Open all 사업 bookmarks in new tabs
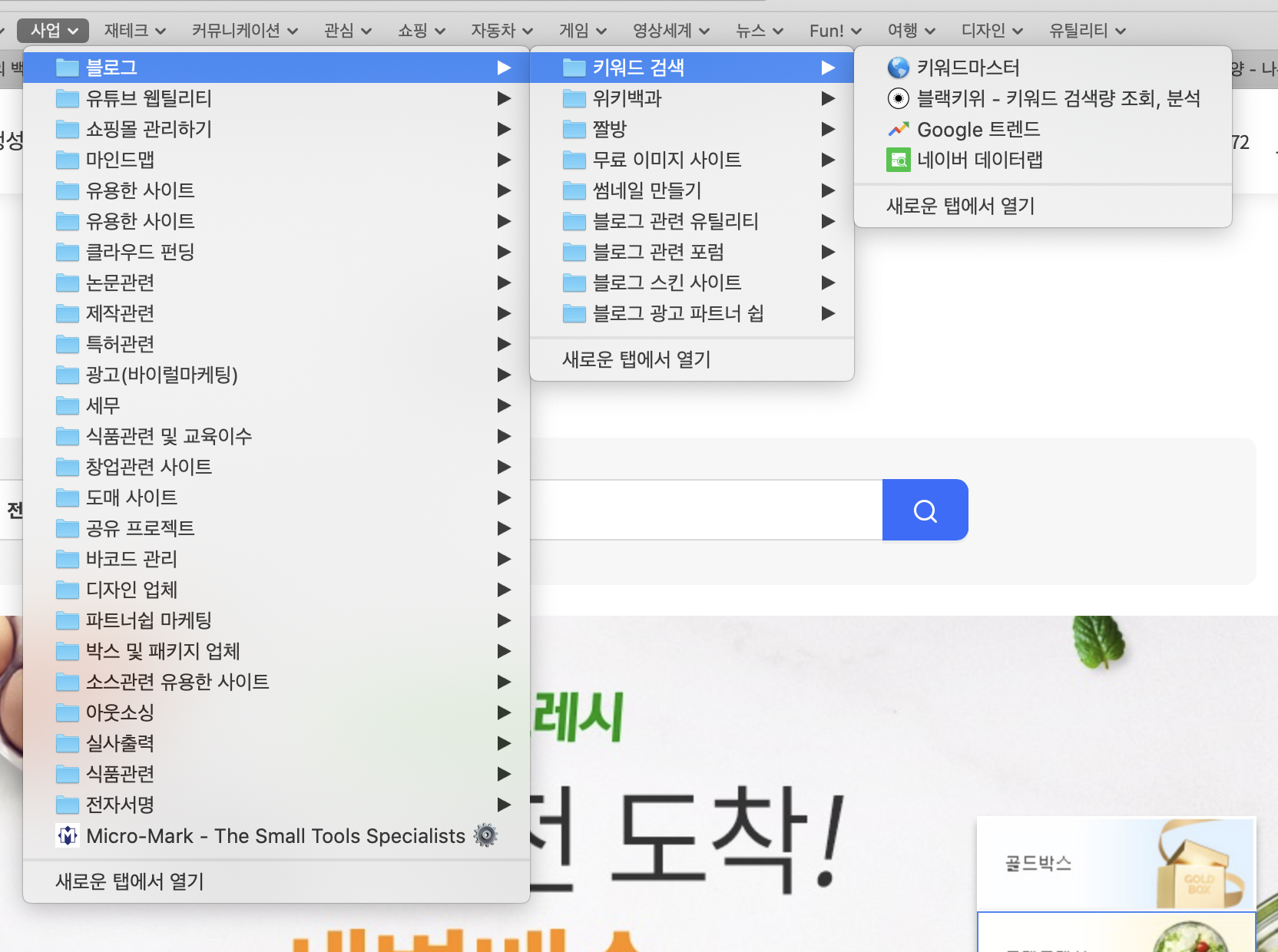This screenshot has height=952, width=1278. (276, 881)
